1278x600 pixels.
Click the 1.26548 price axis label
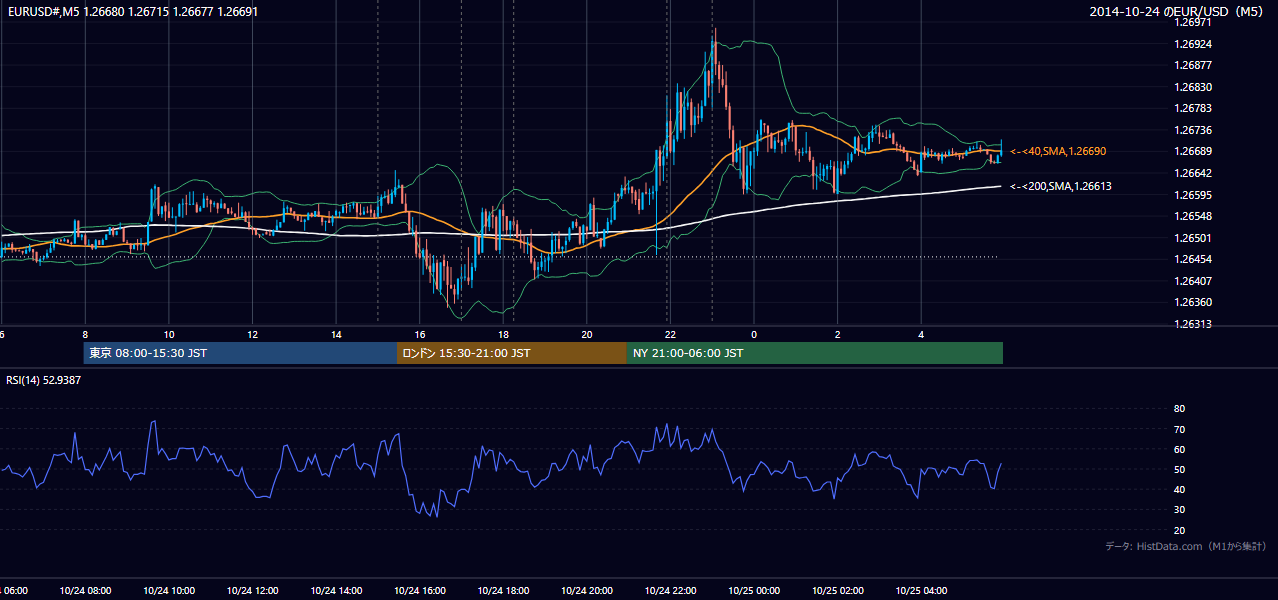pyautogui.click(x=1193, y=216)
